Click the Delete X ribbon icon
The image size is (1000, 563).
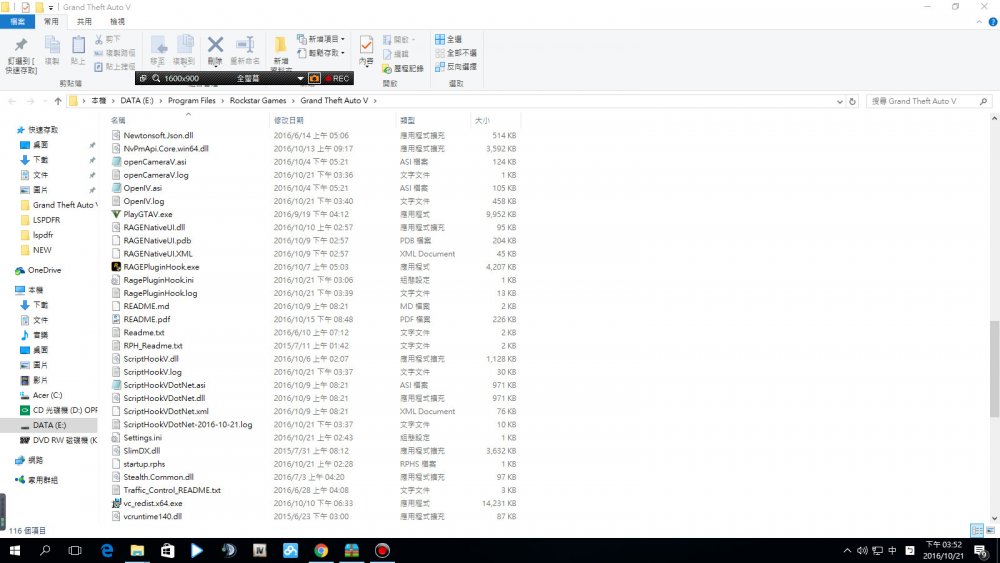pyautogui.click(x=216, y=45)
